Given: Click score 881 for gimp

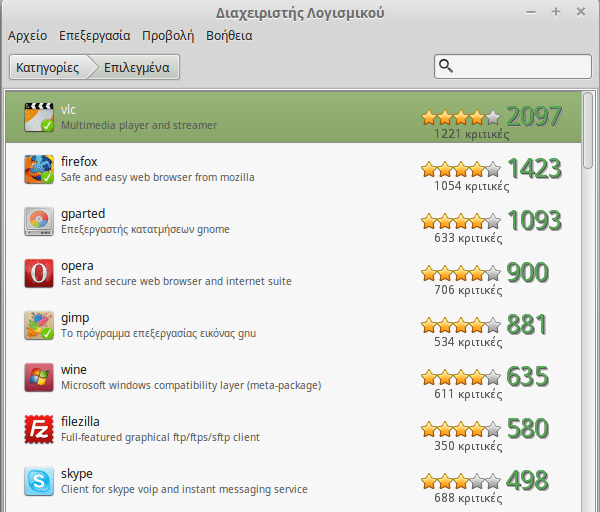Looking at the screenshot, I should 527,324.
